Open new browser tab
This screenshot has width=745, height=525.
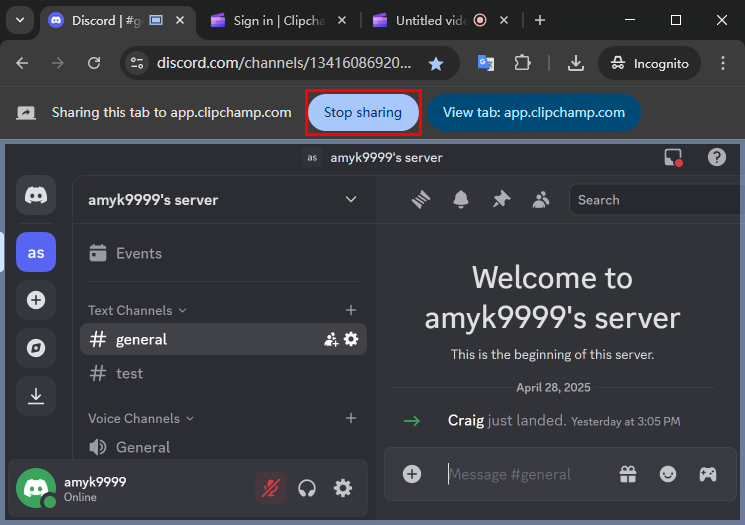(540, 20)
